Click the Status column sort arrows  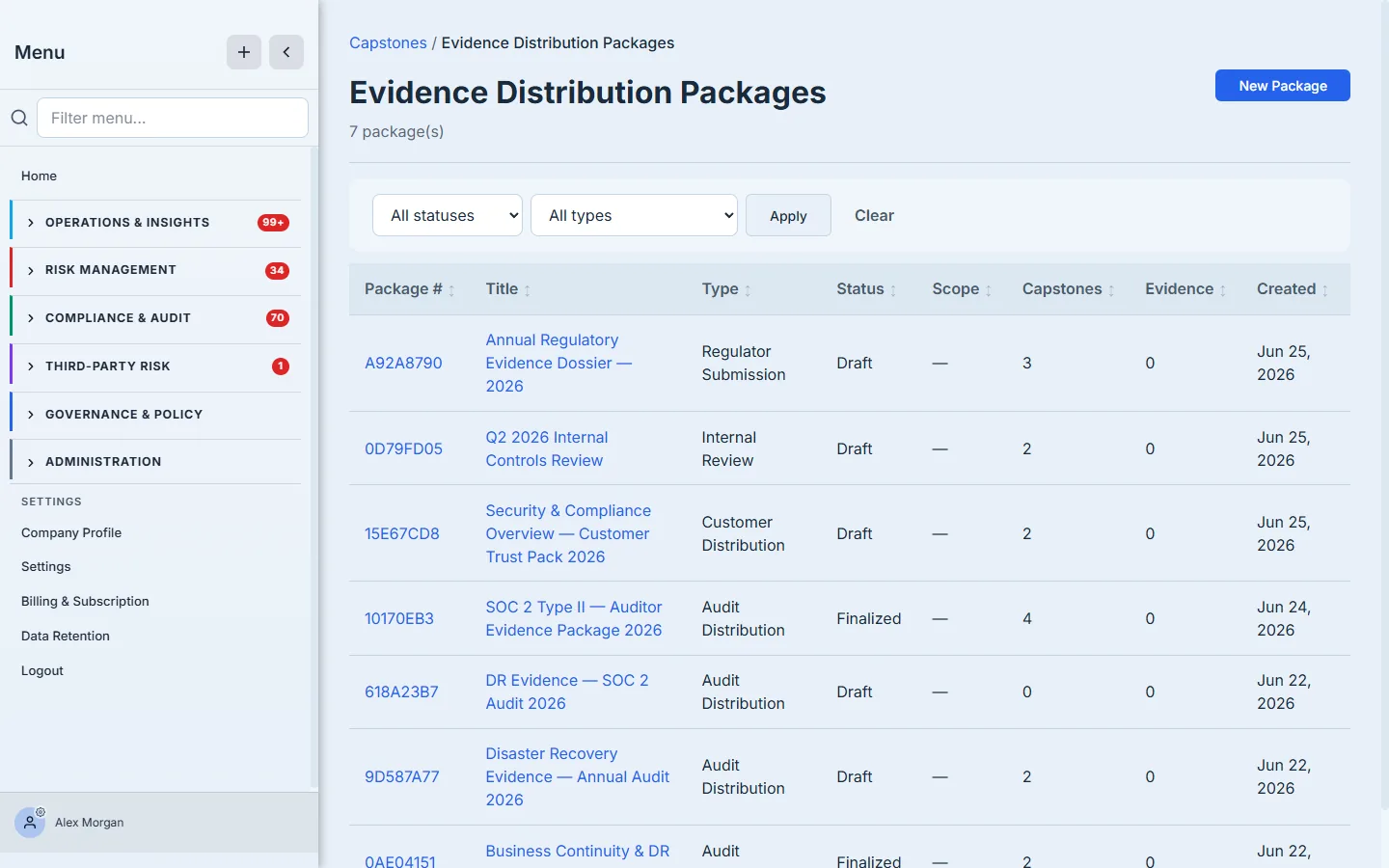(x=893, y=290)
